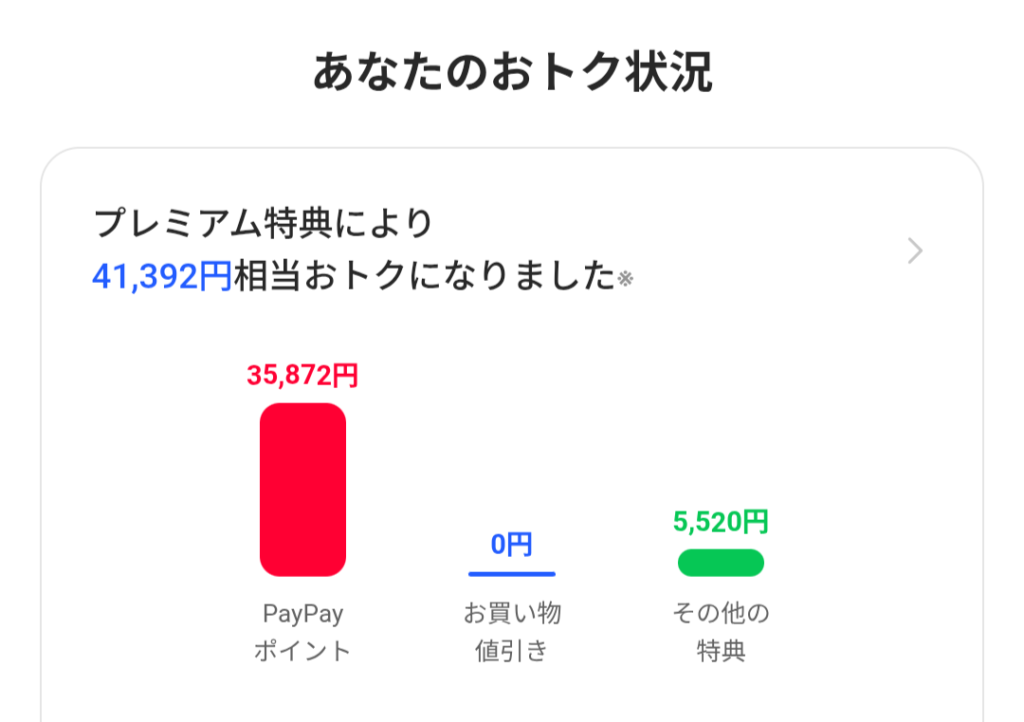Click the blue 0円 value label
Screen dimensions: 1024x722
511,544
